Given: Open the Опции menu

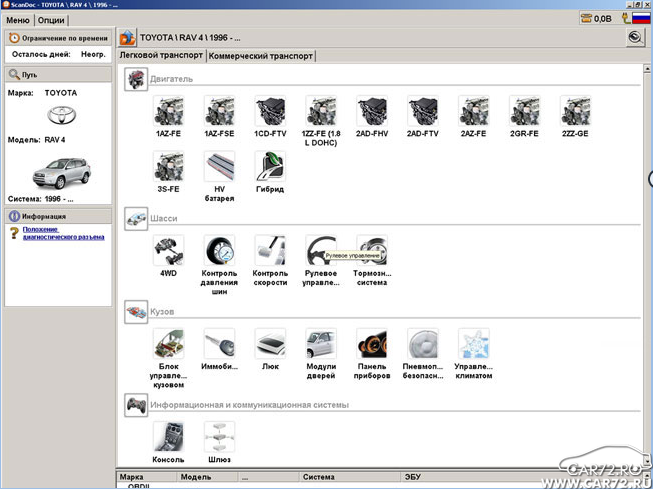Looking at the screenshot, I should (51, 20).
